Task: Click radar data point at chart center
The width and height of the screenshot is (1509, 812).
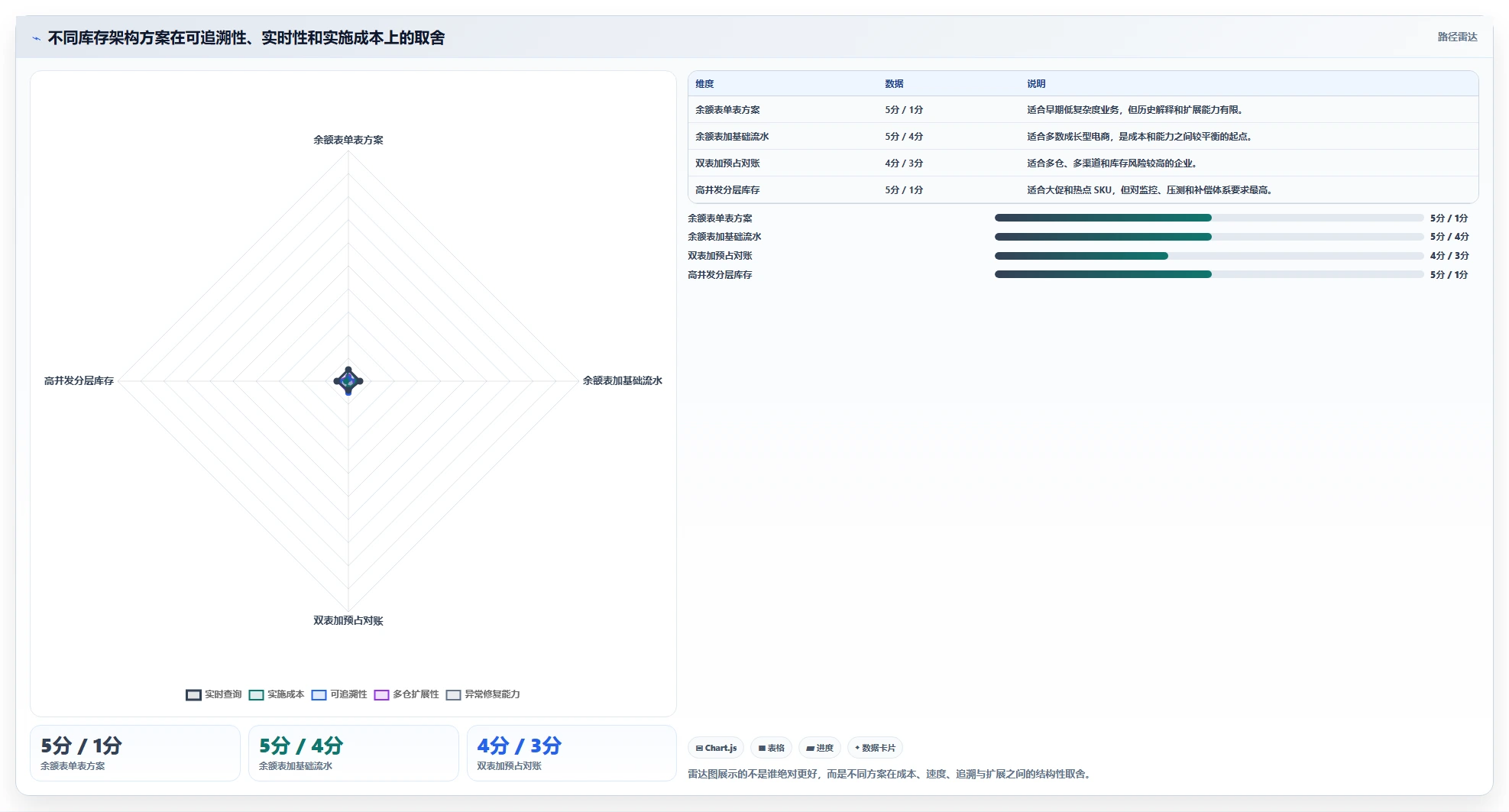Action: [348, 380]
